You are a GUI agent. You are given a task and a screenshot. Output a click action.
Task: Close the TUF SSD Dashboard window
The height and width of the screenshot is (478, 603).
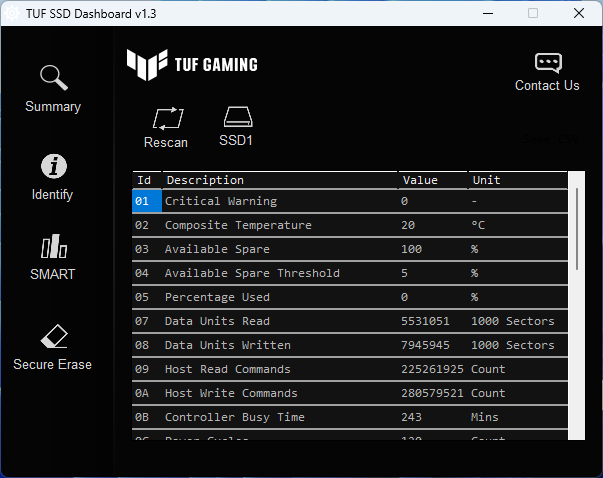(579, 13)
